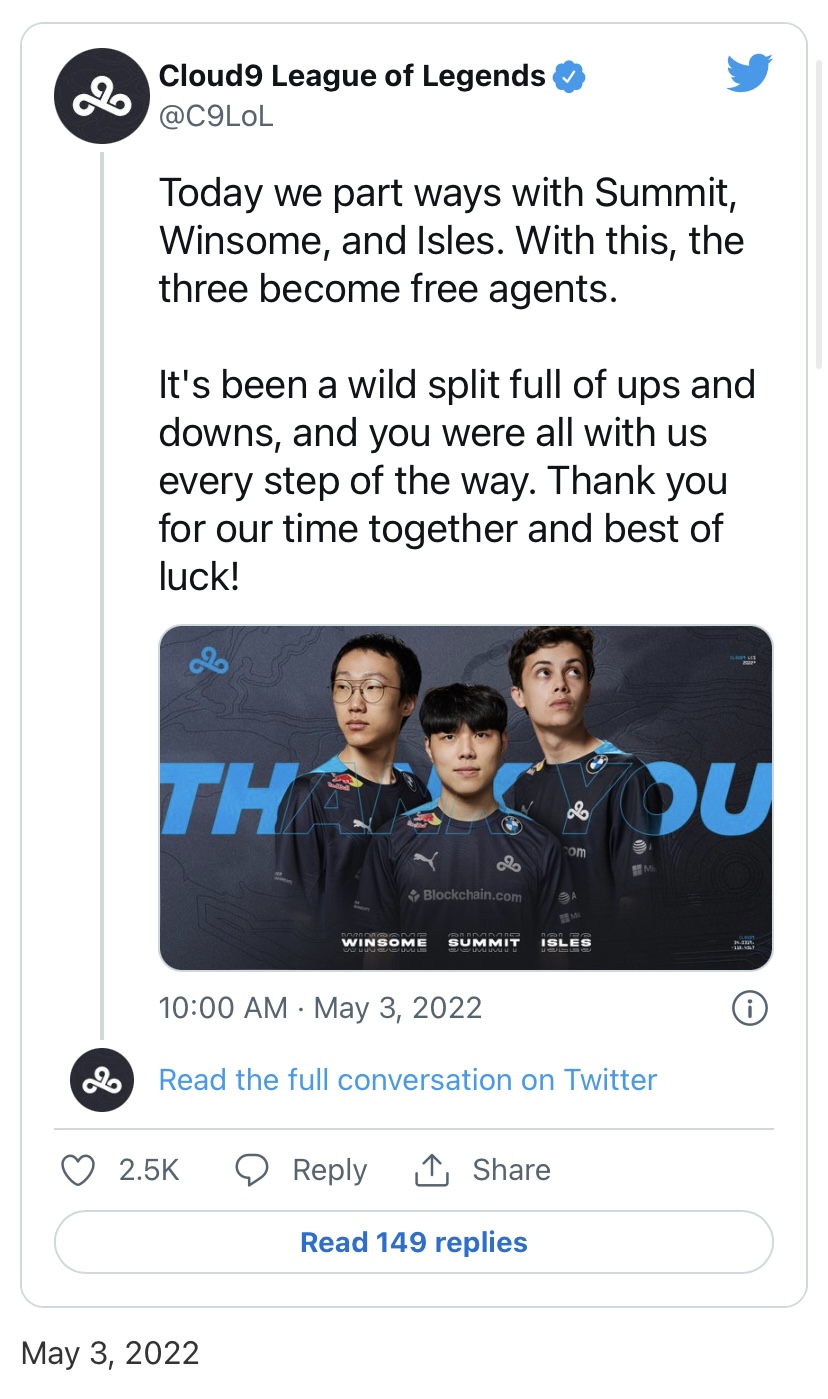Click the 2.5K likes count
The width and height of the screenshot is (828, 1399).
pos(149,1170)
